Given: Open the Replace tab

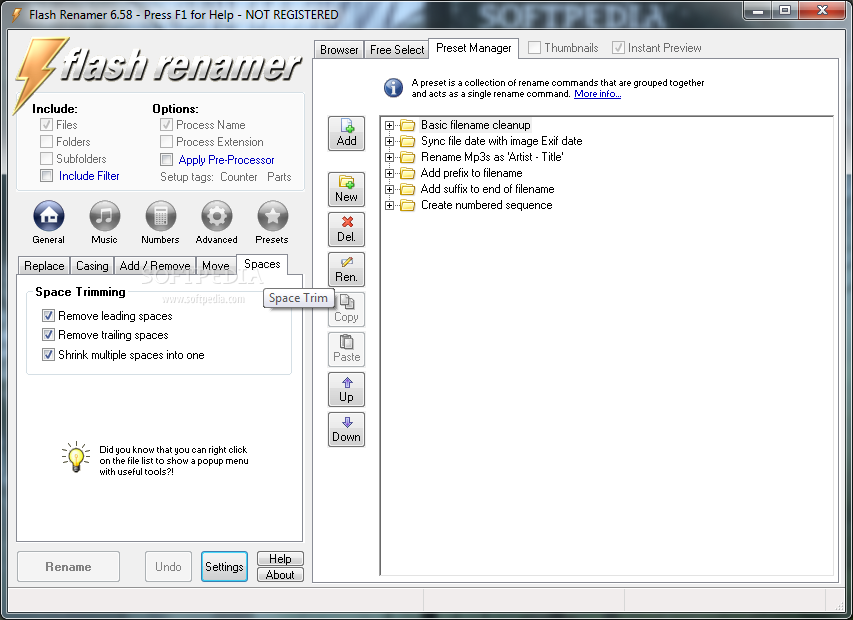Looking at the screenshot, I should click(44, 265).
